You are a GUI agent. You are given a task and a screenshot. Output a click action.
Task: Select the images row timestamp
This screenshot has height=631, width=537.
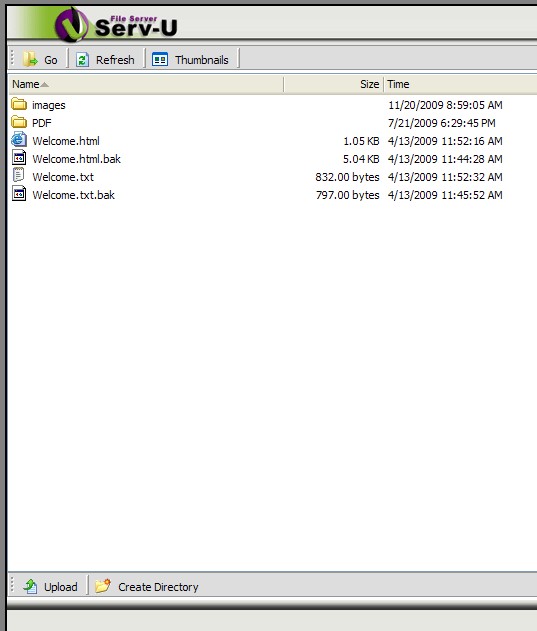click(x=445, y=105)
